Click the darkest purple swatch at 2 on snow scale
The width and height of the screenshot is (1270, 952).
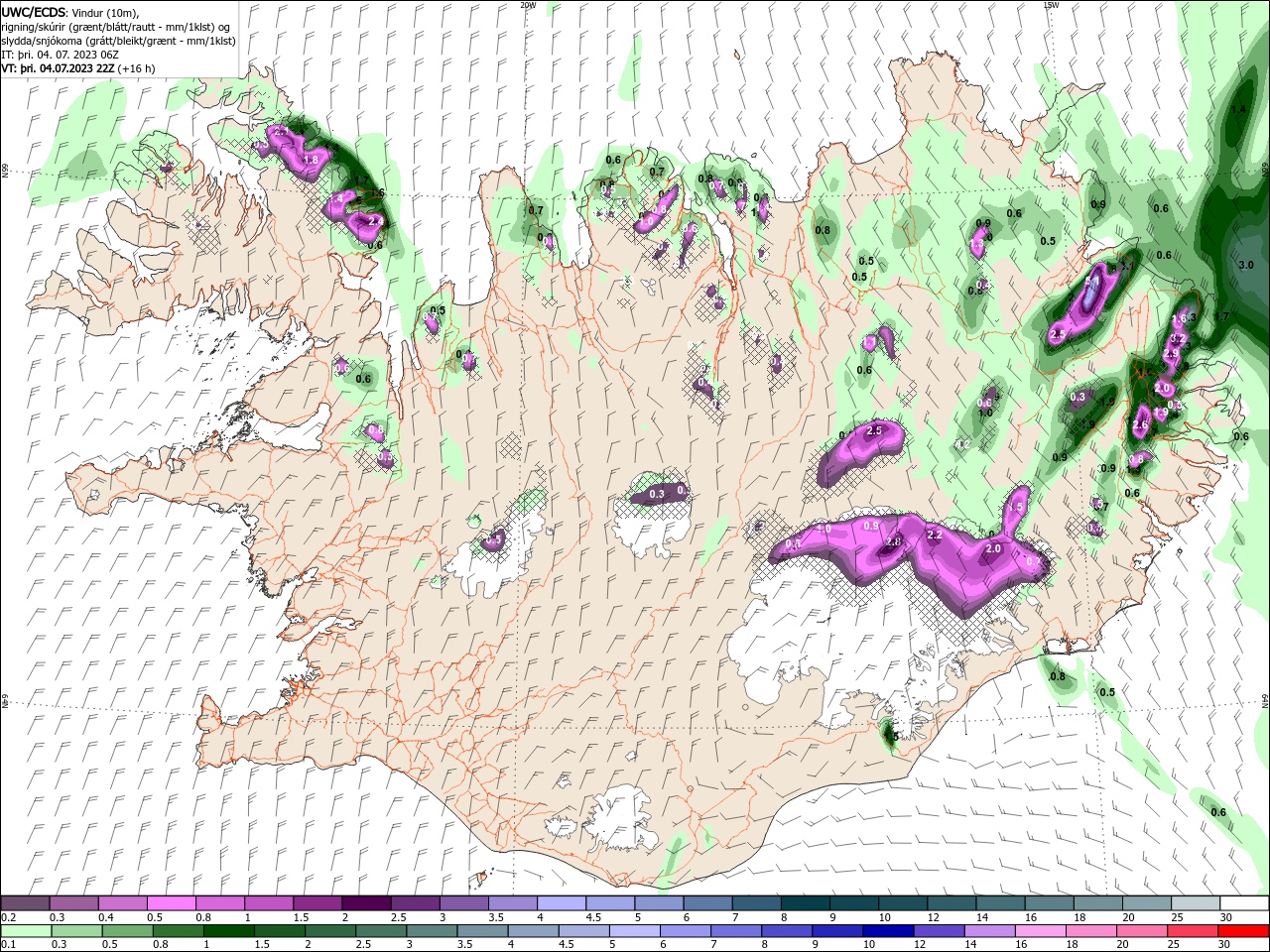pyautogui.click(x=365, y=903)
